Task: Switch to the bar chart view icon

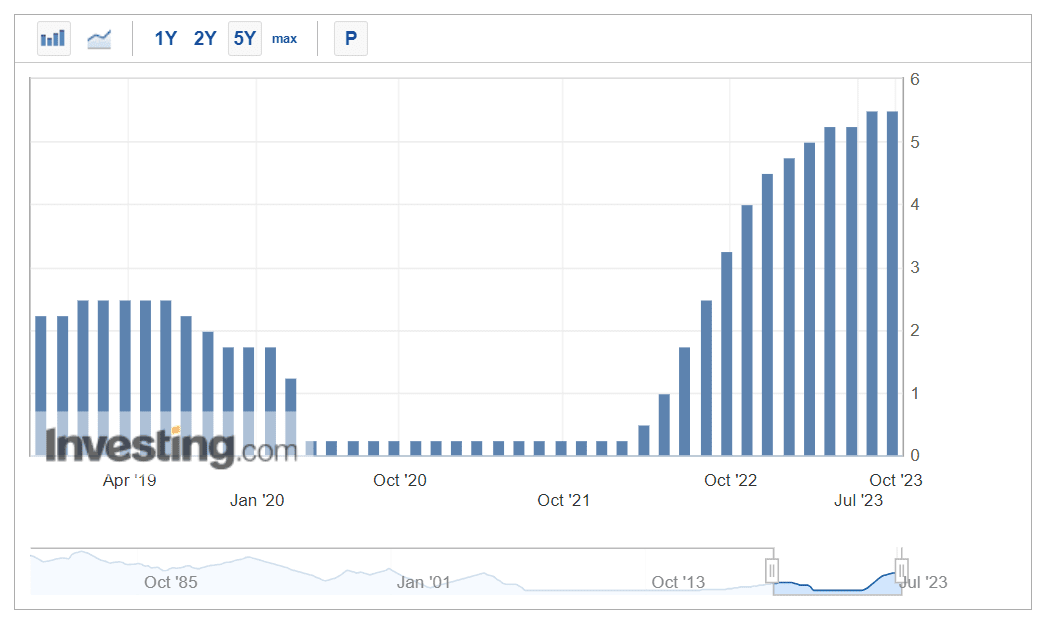Action: coord(53,39)
